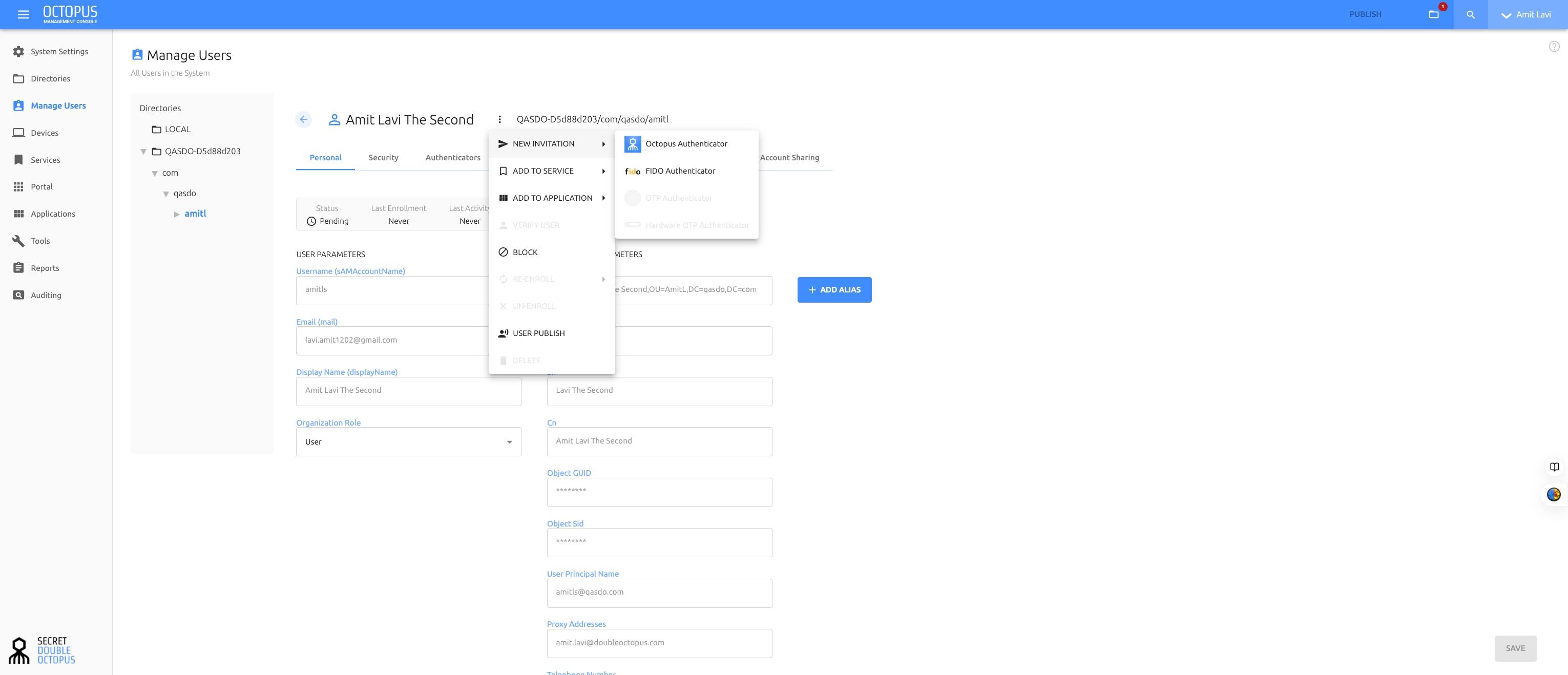Collapse the QASDO-D5d88d203 tree node
Screen dimensions: 1568x675
143,152
